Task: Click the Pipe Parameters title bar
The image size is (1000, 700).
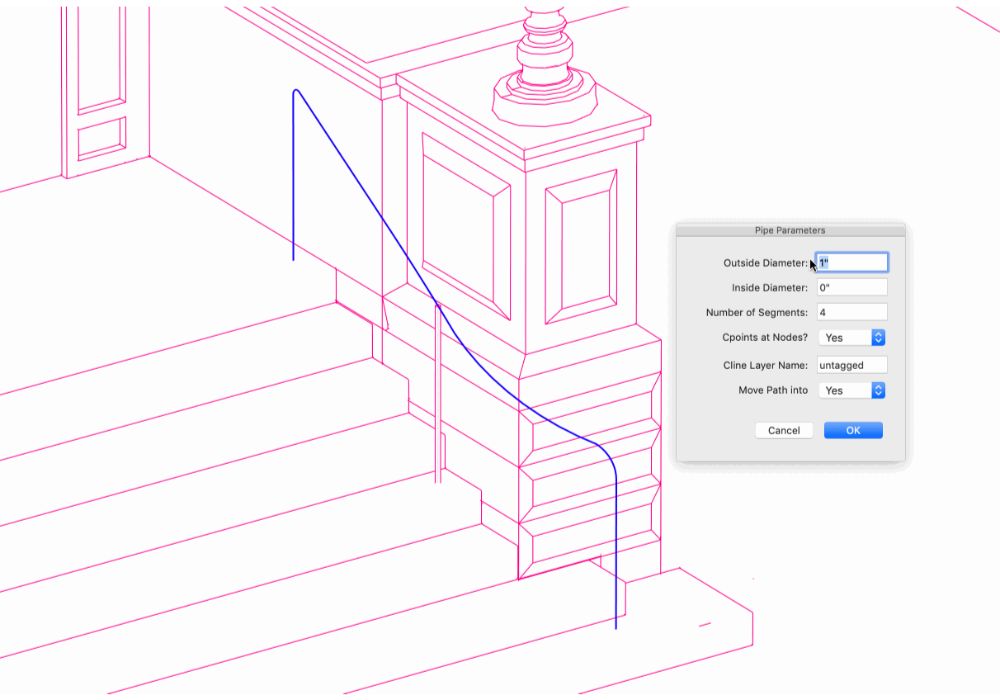Action: (790, 230)
